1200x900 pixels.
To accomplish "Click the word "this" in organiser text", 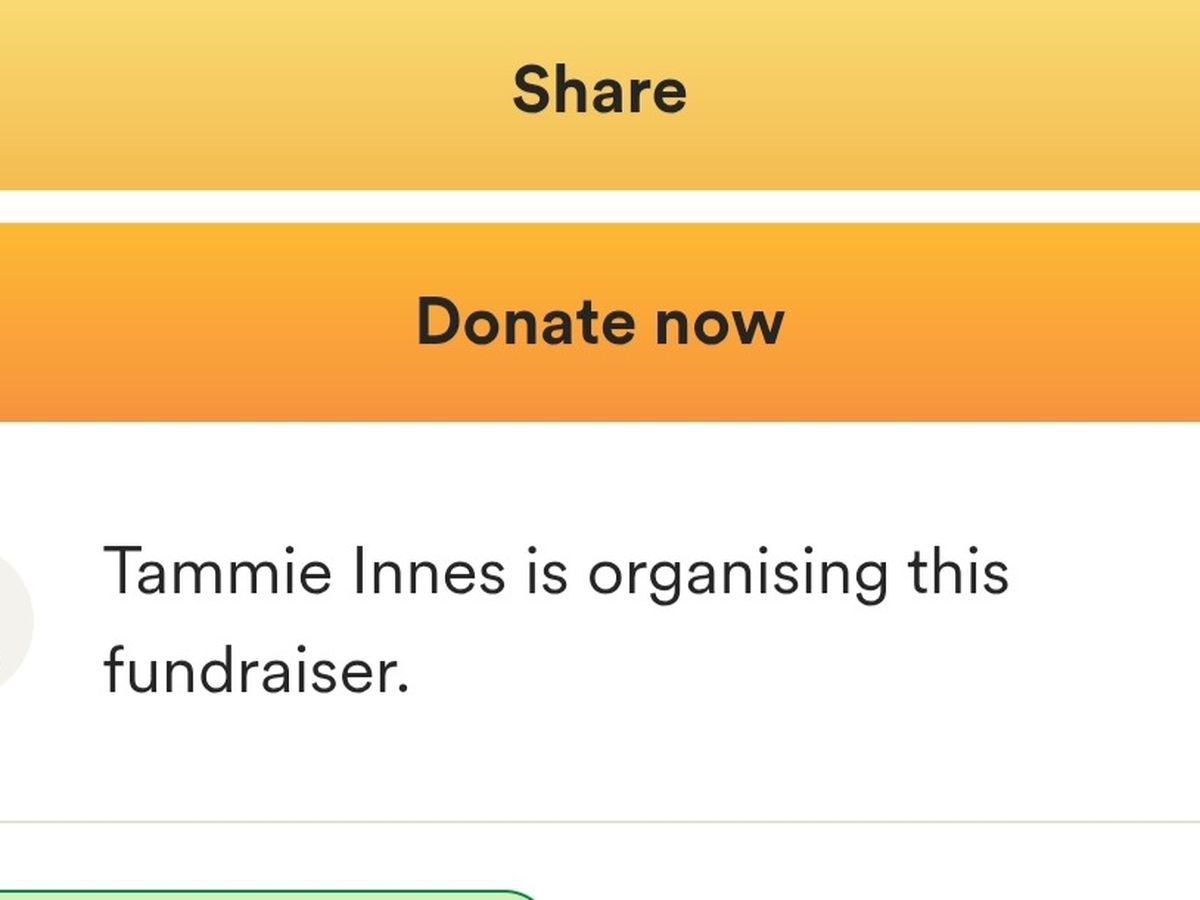I will [957, 574].
